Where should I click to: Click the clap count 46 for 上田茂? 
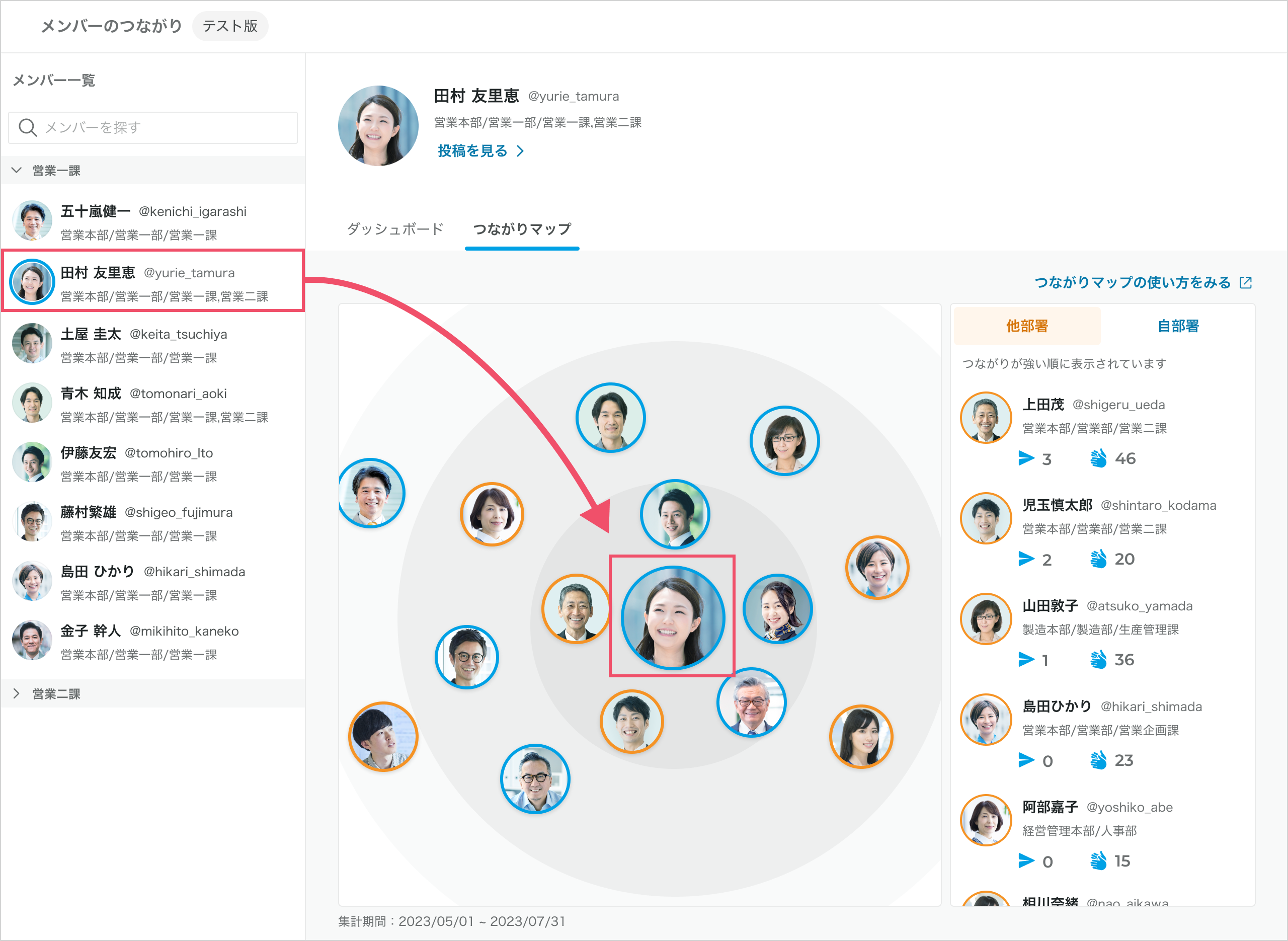coord(1124,458)
